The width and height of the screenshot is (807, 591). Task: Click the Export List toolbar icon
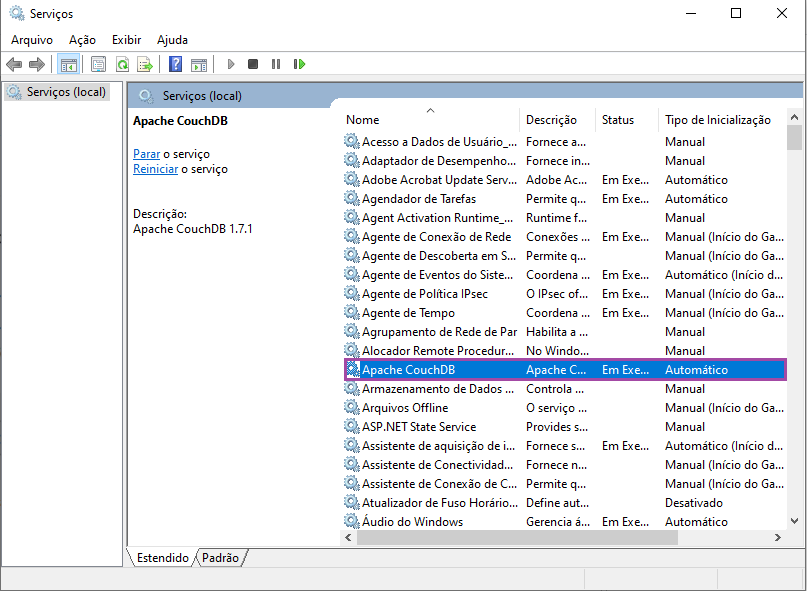145,64
